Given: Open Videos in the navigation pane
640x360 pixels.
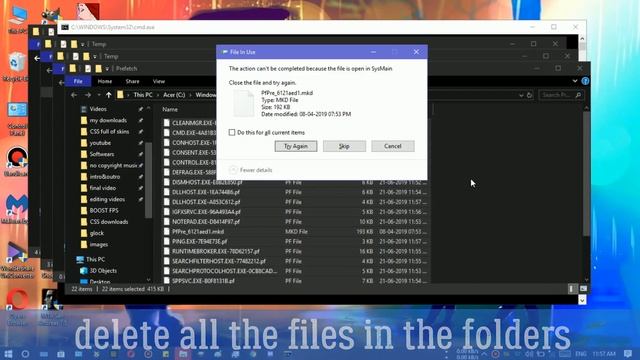Looking at the screenshot, I should tap(98, 109).
